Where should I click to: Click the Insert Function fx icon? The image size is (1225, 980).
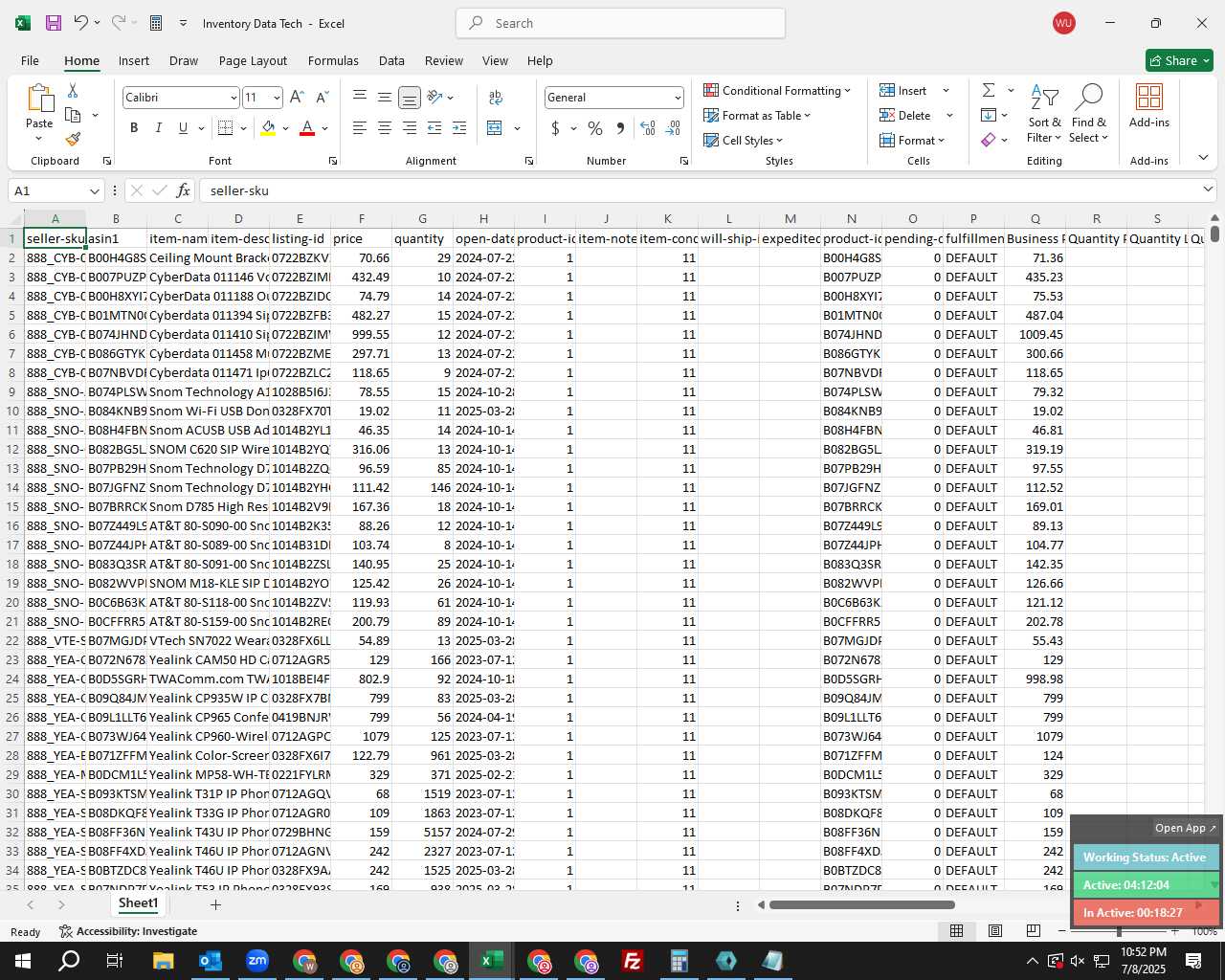tap(183, 190)
